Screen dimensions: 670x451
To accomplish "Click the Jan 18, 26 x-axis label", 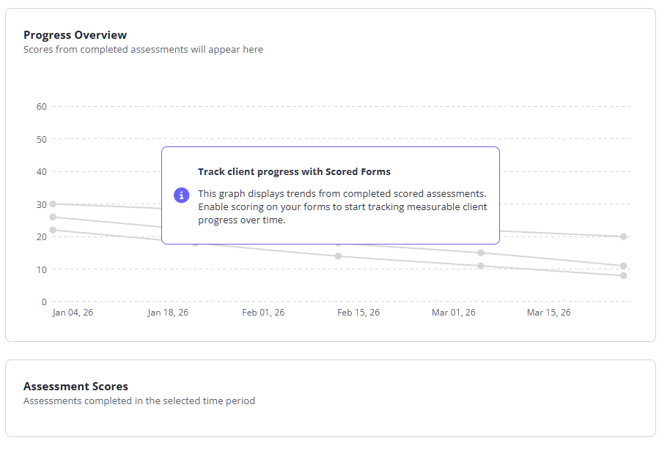I will coord(168,313).
